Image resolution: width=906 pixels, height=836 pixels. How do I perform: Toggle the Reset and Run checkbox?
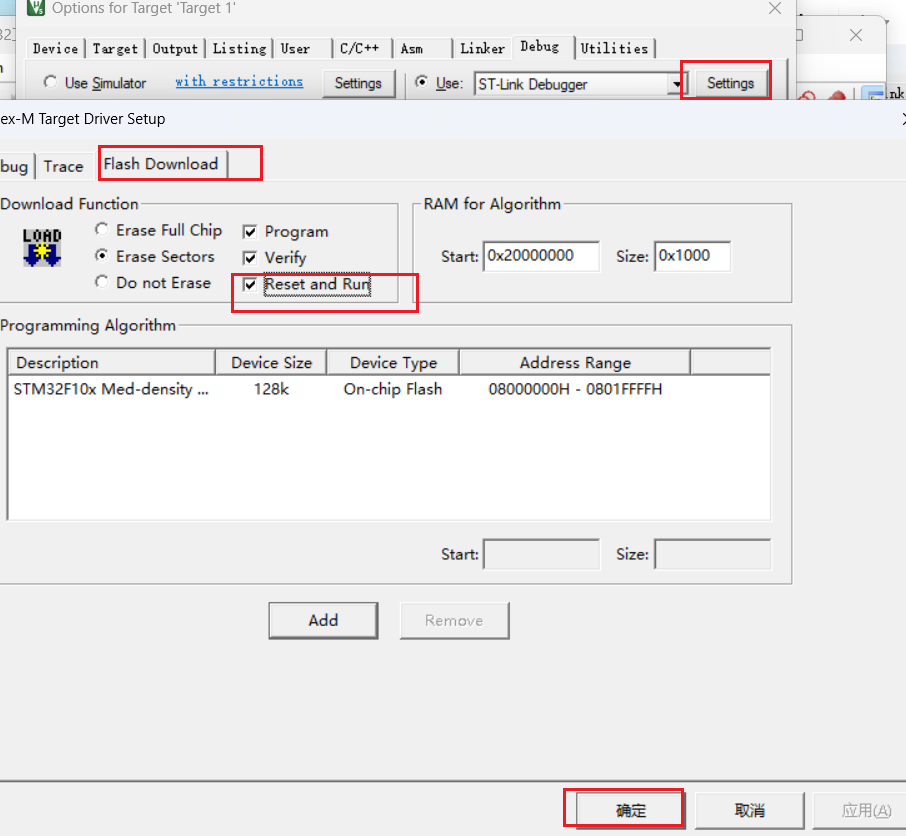tap(250, 284)
